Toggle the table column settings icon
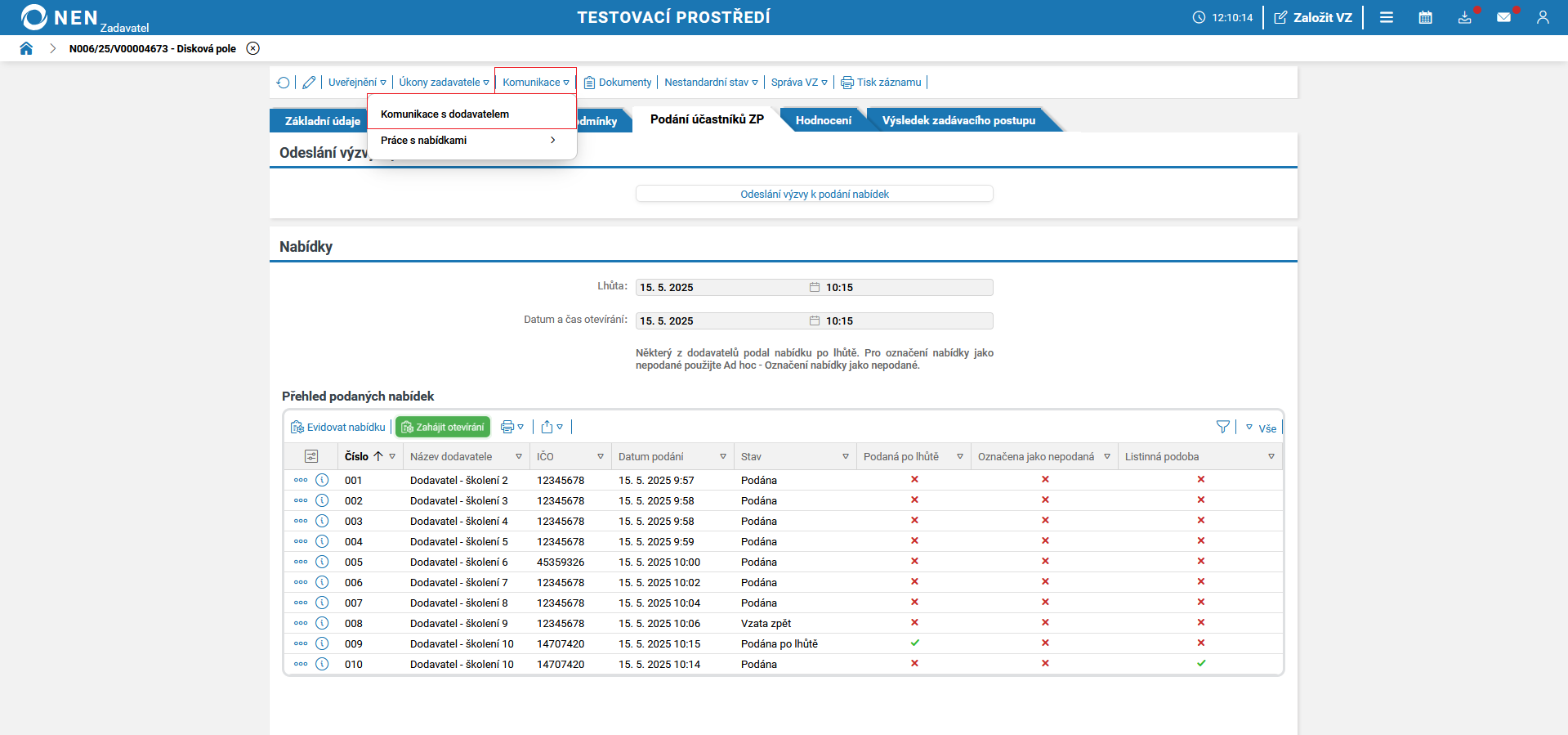This screenshot has width=1568, height=735. click(311, 456)
